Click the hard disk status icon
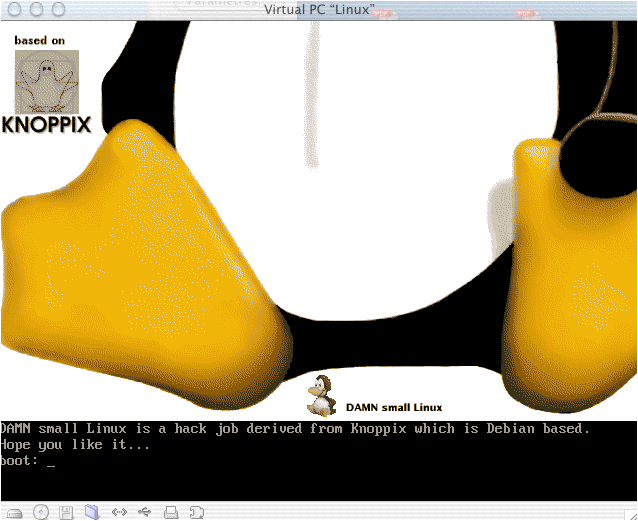This screenshot has width=638, height=521. [x=14, y=513]
